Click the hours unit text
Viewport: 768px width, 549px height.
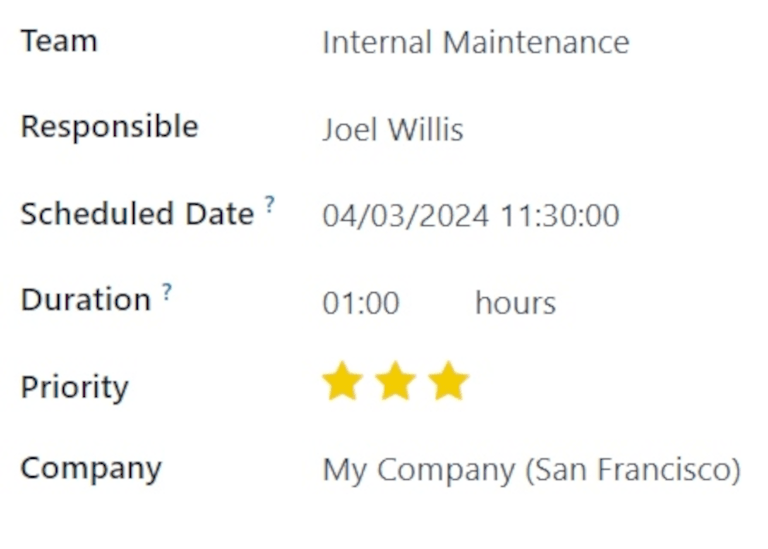pos(515,303)
